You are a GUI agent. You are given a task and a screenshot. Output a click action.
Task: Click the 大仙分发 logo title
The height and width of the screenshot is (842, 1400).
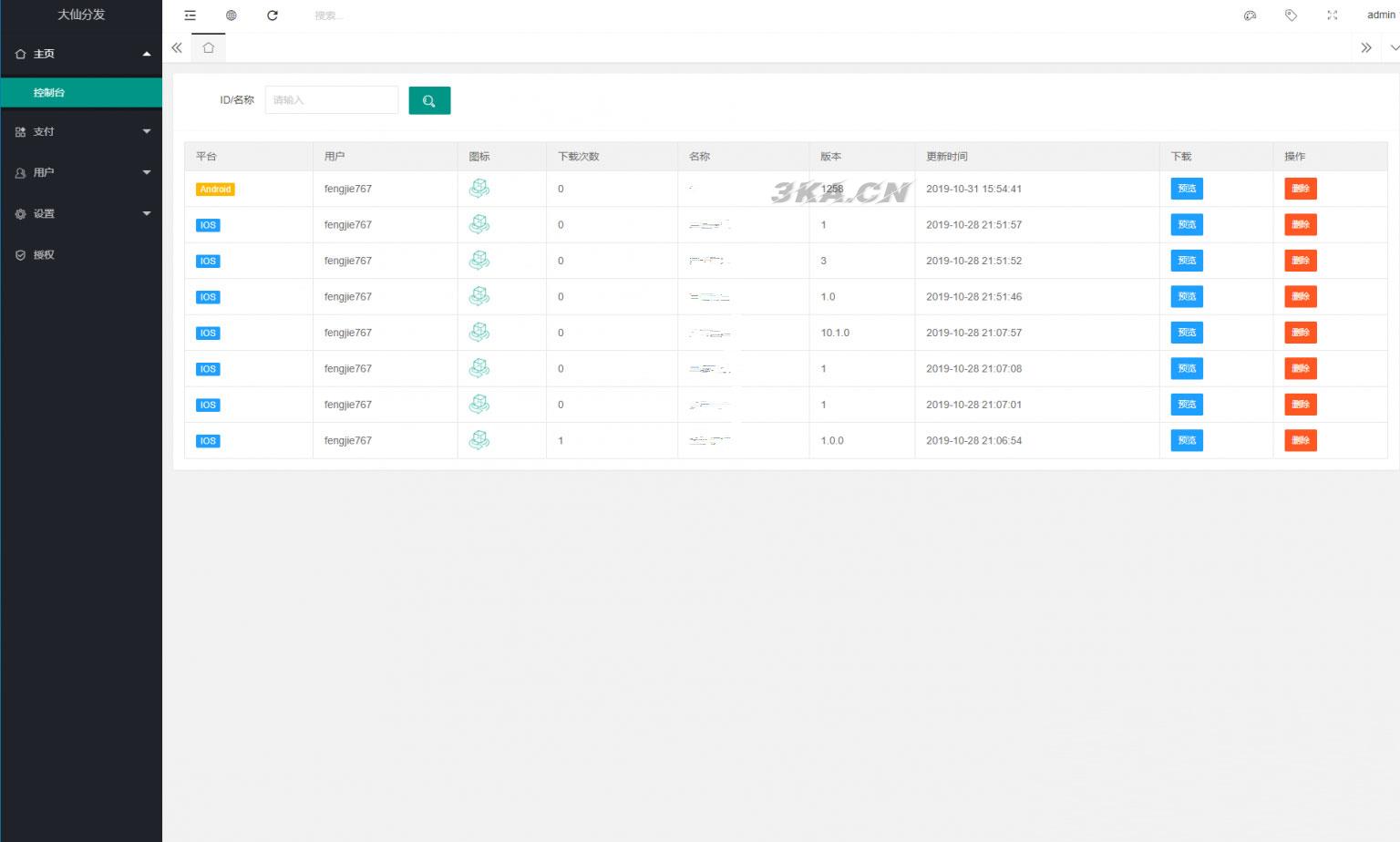pyautogui.click(x=81, y=15)
